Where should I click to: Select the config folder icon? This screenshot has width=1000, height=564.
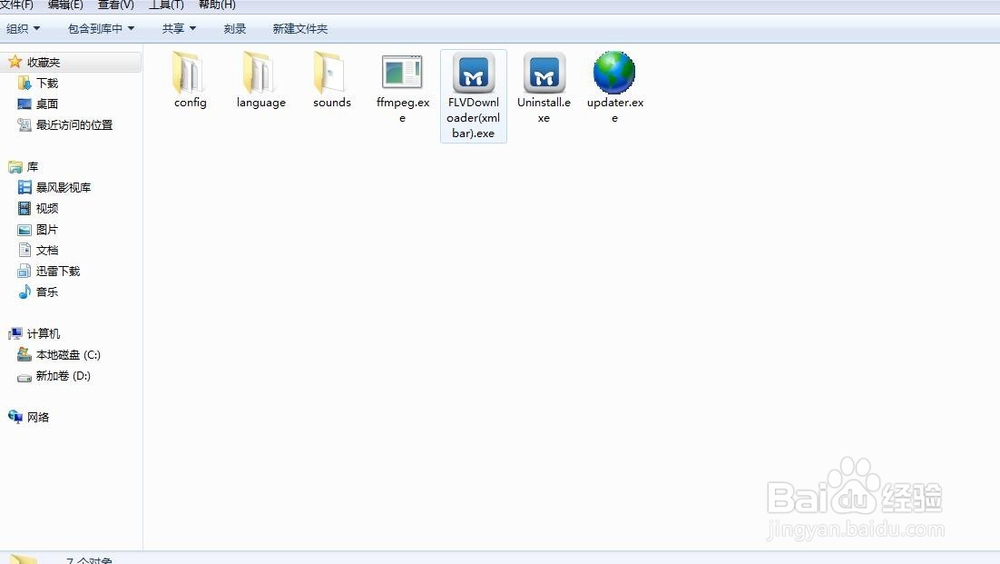click(189, 72)
